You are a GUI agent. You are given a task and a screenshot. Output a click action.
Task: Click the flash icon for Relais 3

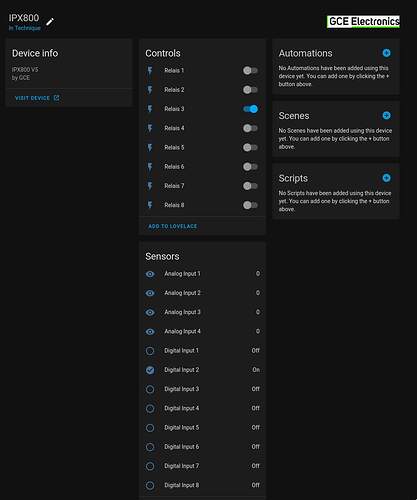150,109
